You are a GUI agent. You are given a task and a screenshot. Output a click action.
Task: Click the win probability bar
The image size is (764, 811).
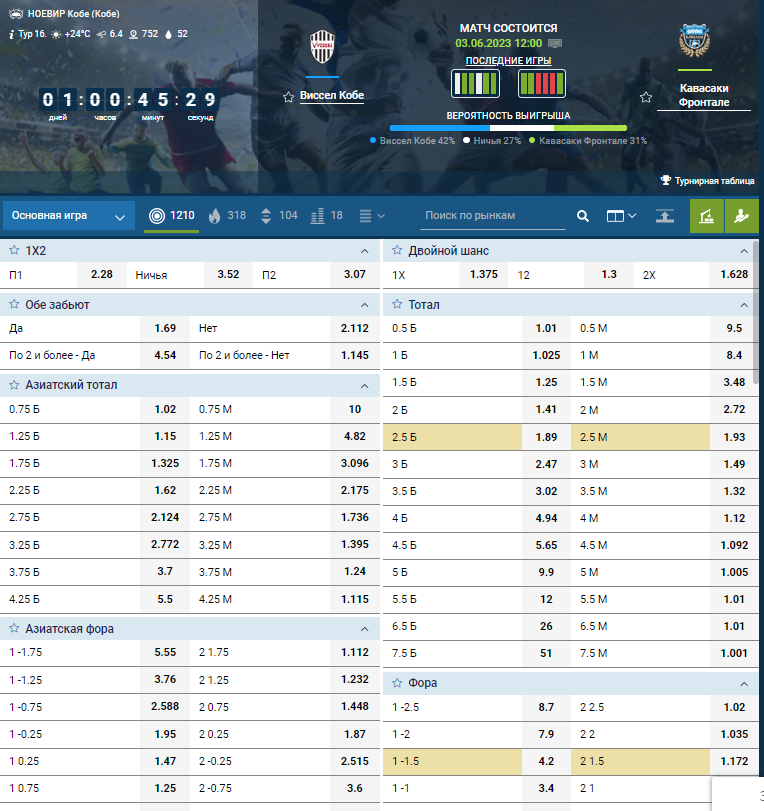point(508,128)
